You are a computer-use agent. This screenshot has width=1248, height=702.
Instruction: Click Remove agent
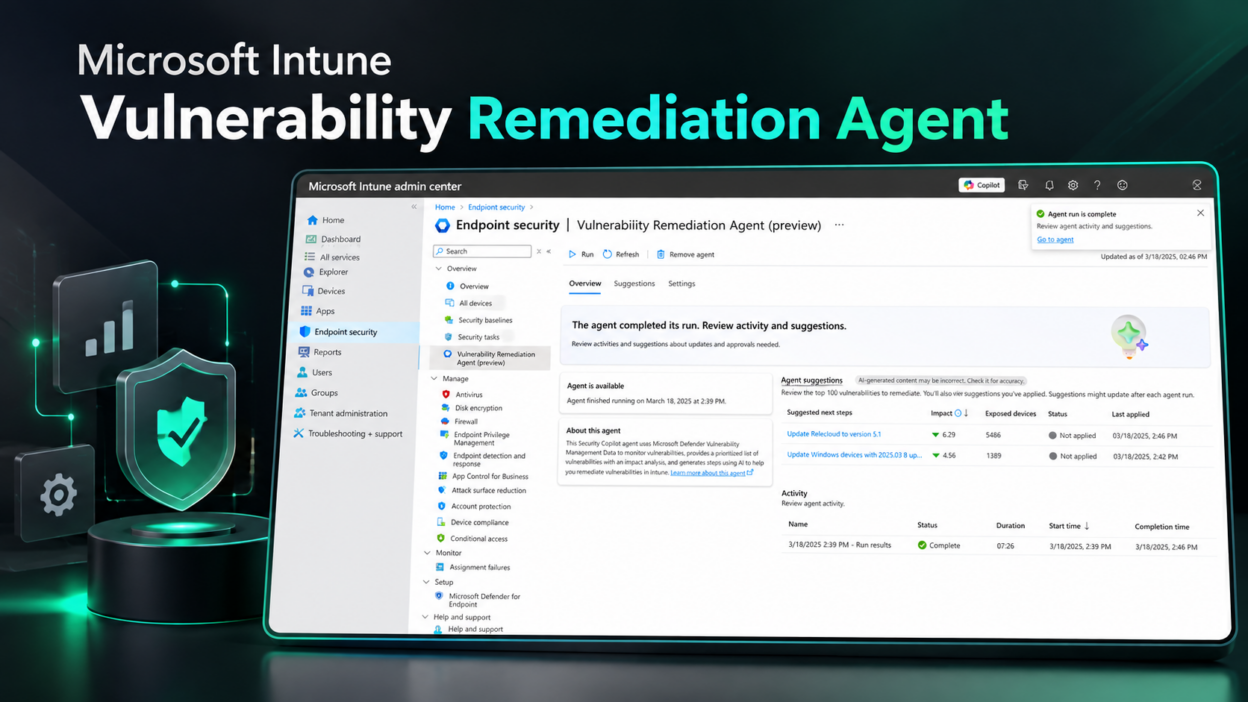point(685,255)
